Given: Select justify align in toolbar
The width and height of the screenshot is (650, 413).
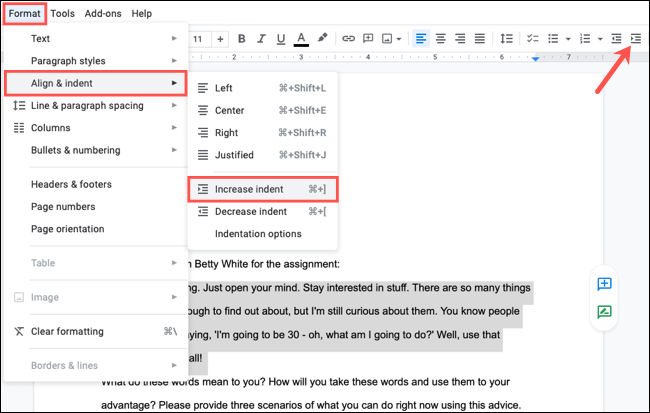Looking at the screenshot, I should tap(480, 39).
